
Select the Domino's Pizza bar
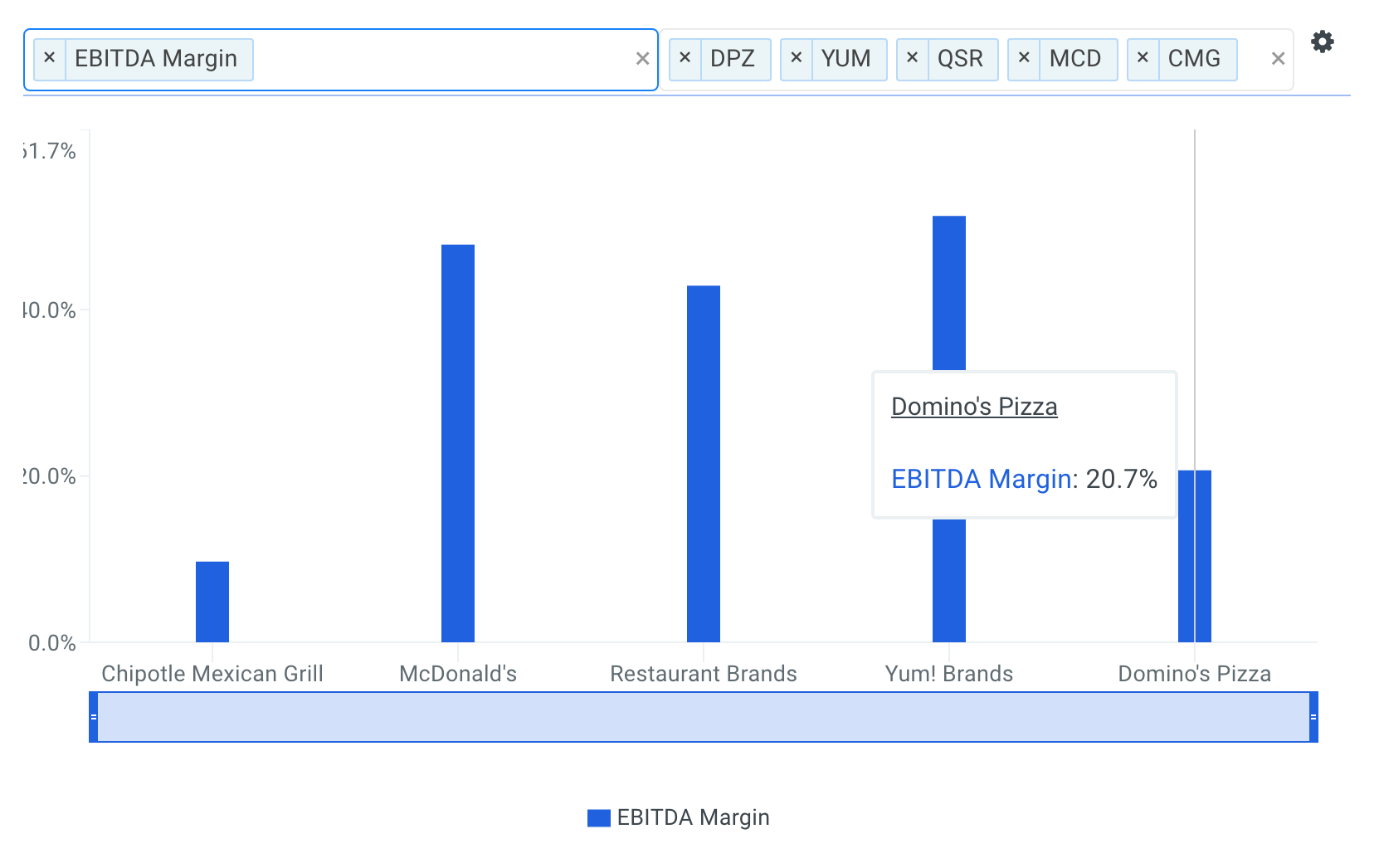click(1195, 556)
